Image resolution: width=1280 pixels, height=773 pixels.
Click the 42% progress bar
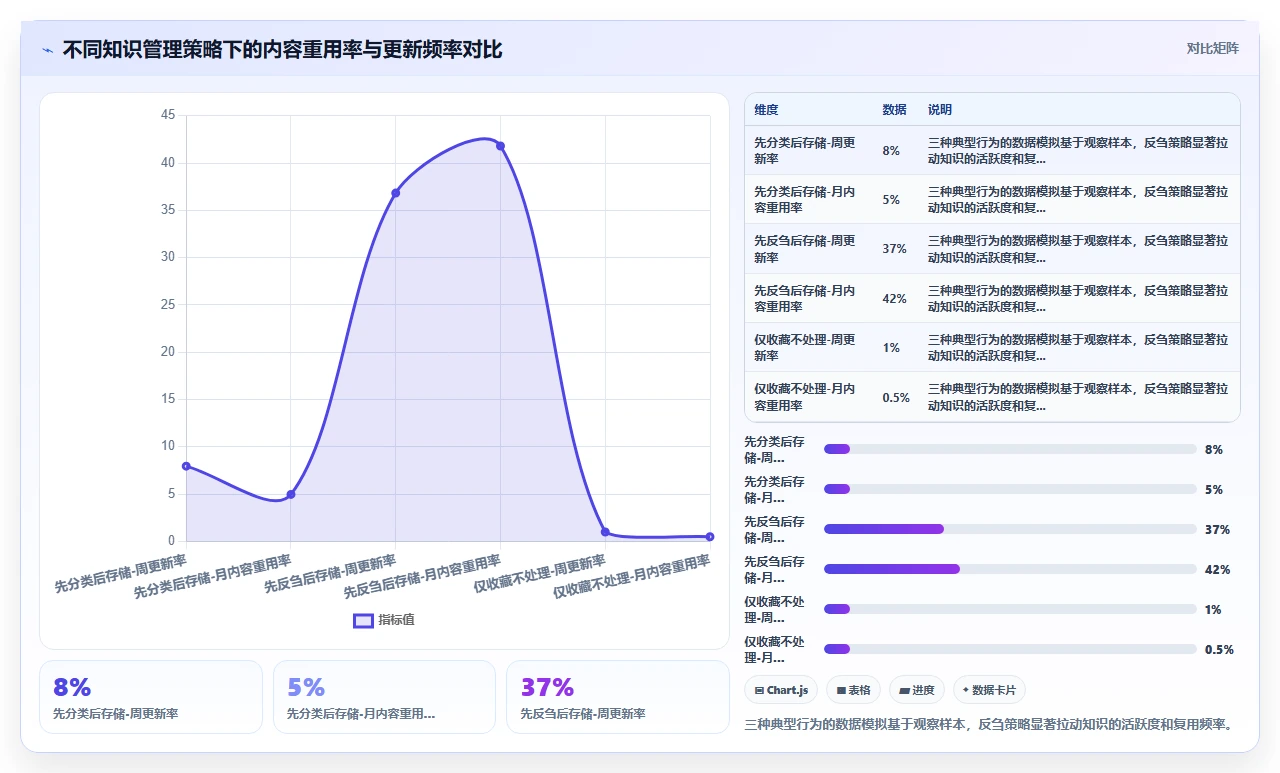click(1010, 569)
